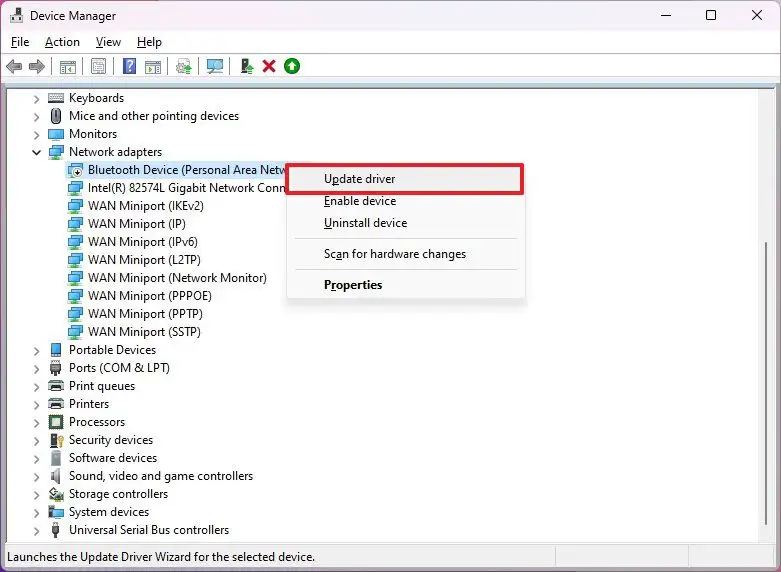This screenshot has width=781, height=572.
Task: Open the Action menu
Action: pyautogui.click(x=62, y=42)
